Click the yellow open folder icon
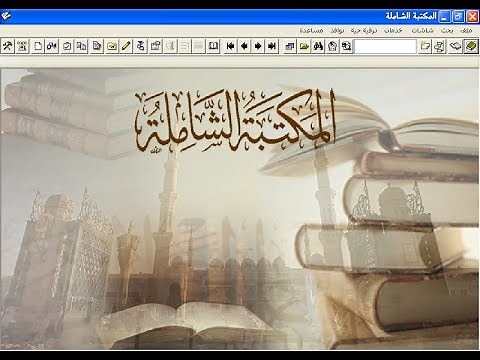The height and width of the screenshot is (360, 480). point(304,46)
